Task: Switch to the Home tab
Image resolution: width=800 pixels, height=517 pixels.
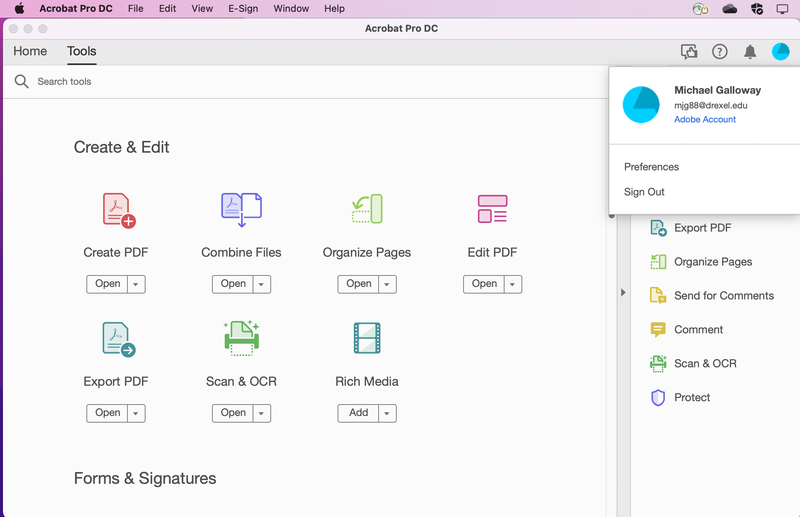Action: point(30,51)
